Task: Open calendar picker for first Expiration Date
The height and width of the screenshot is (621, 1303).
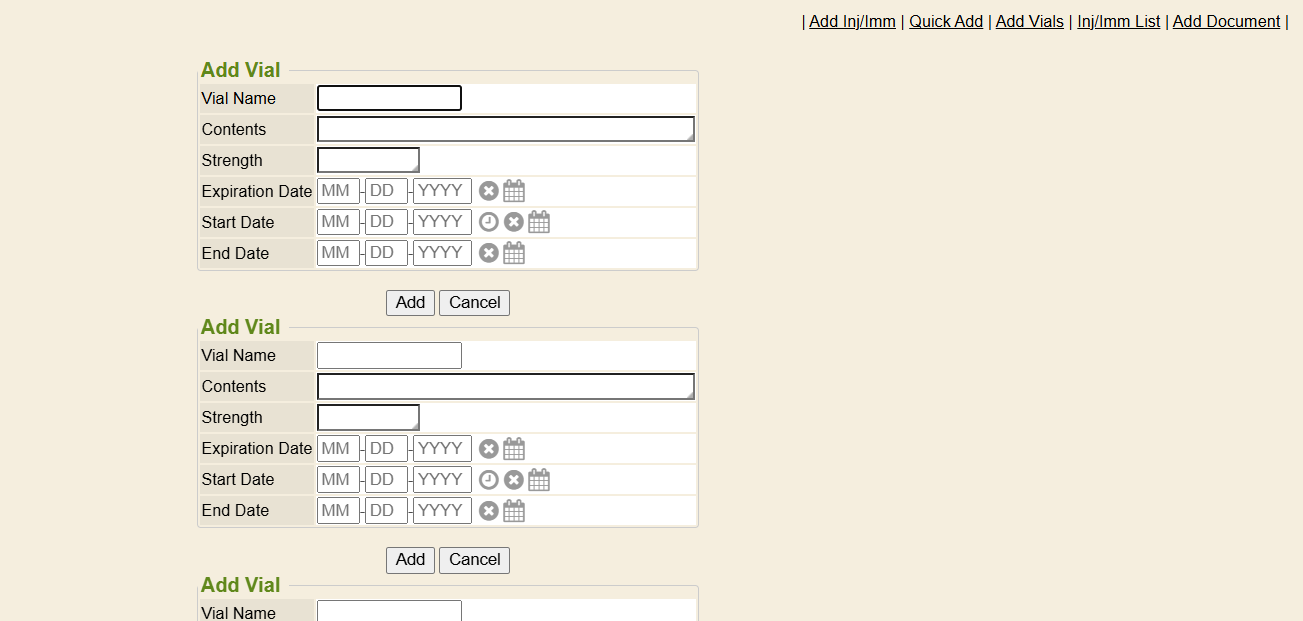Action: pos(514,191)
